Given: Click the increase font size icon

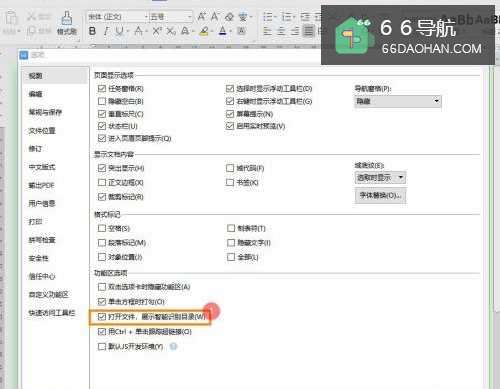Looking at the screenshot, I should point(201,16).
